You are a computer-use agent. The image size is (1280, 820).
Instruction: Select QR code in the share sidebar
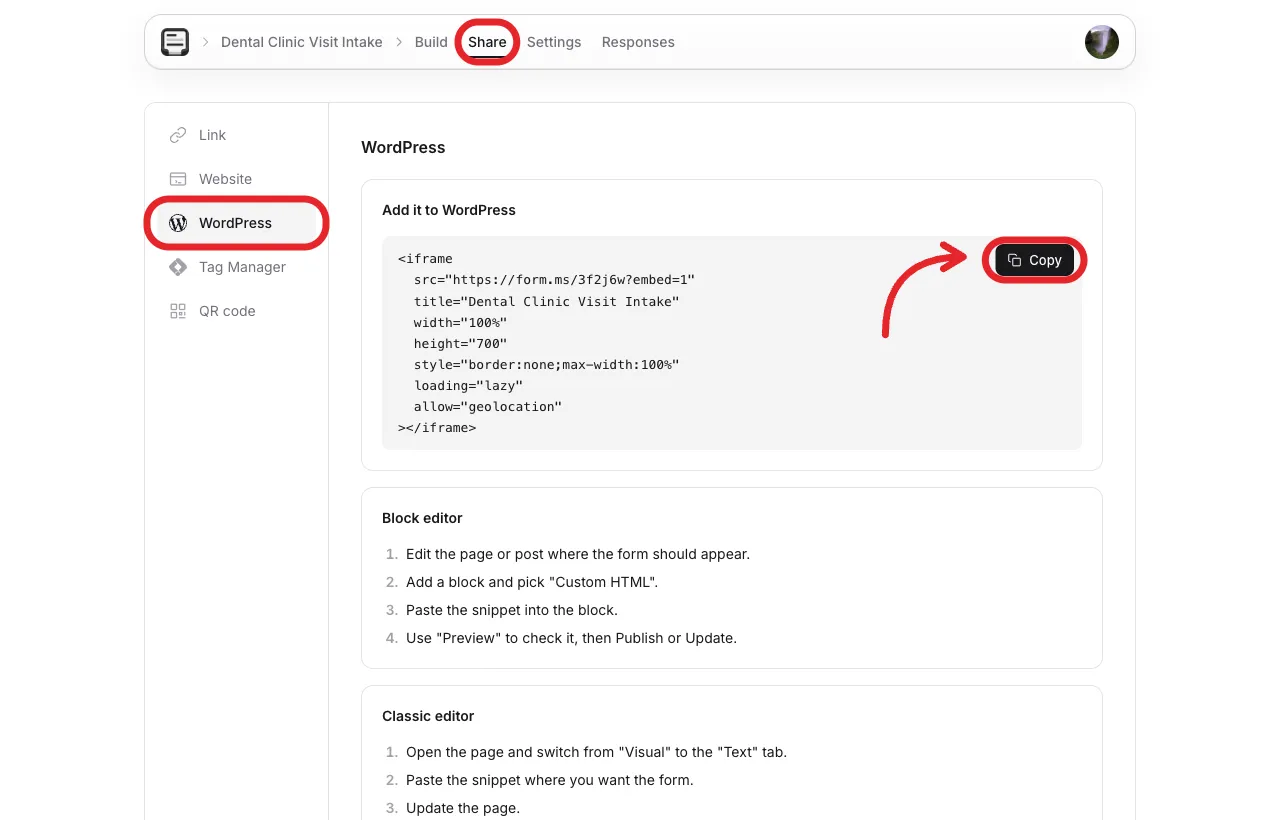click(236, 311)
